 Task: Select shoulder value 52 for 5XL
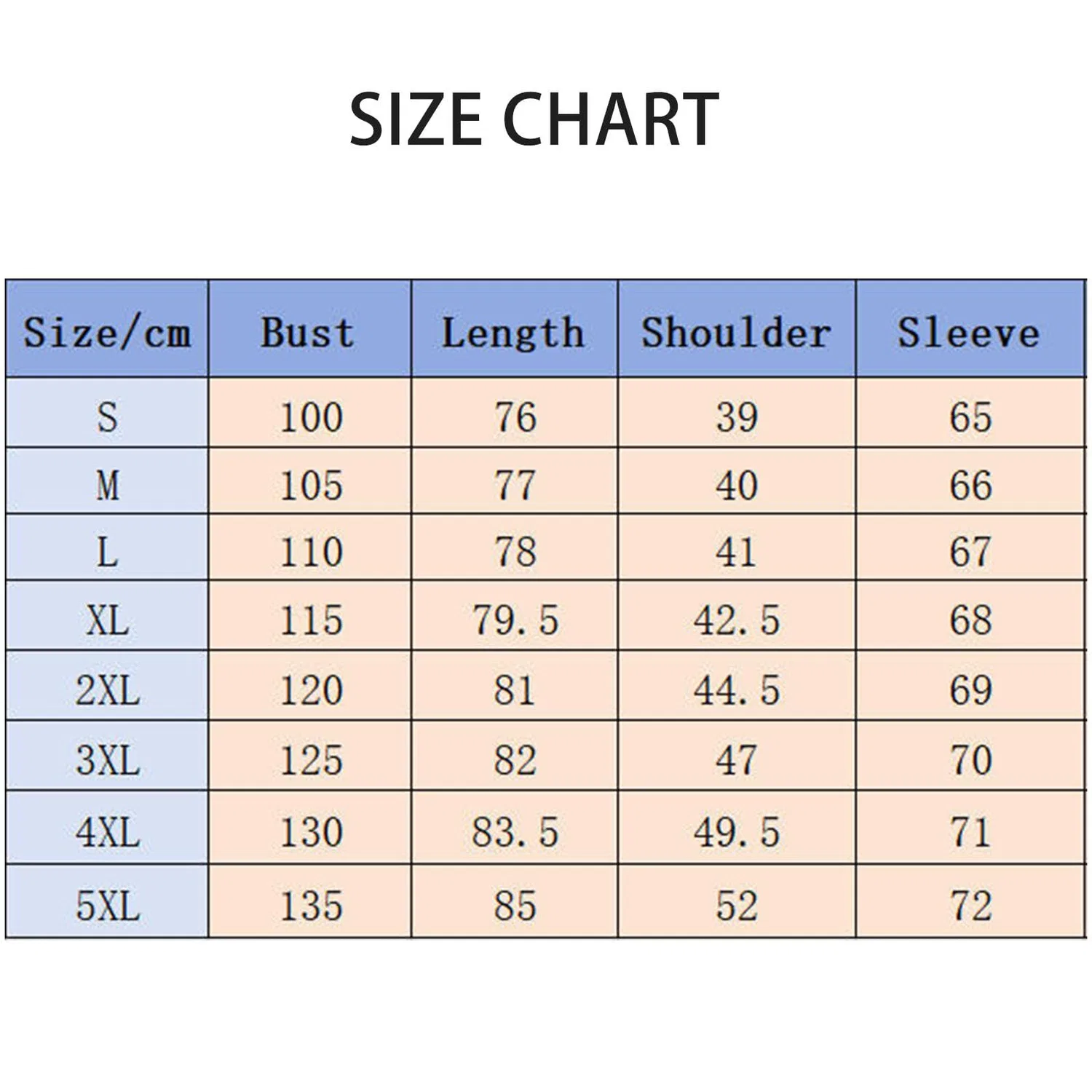click(737, 906)
